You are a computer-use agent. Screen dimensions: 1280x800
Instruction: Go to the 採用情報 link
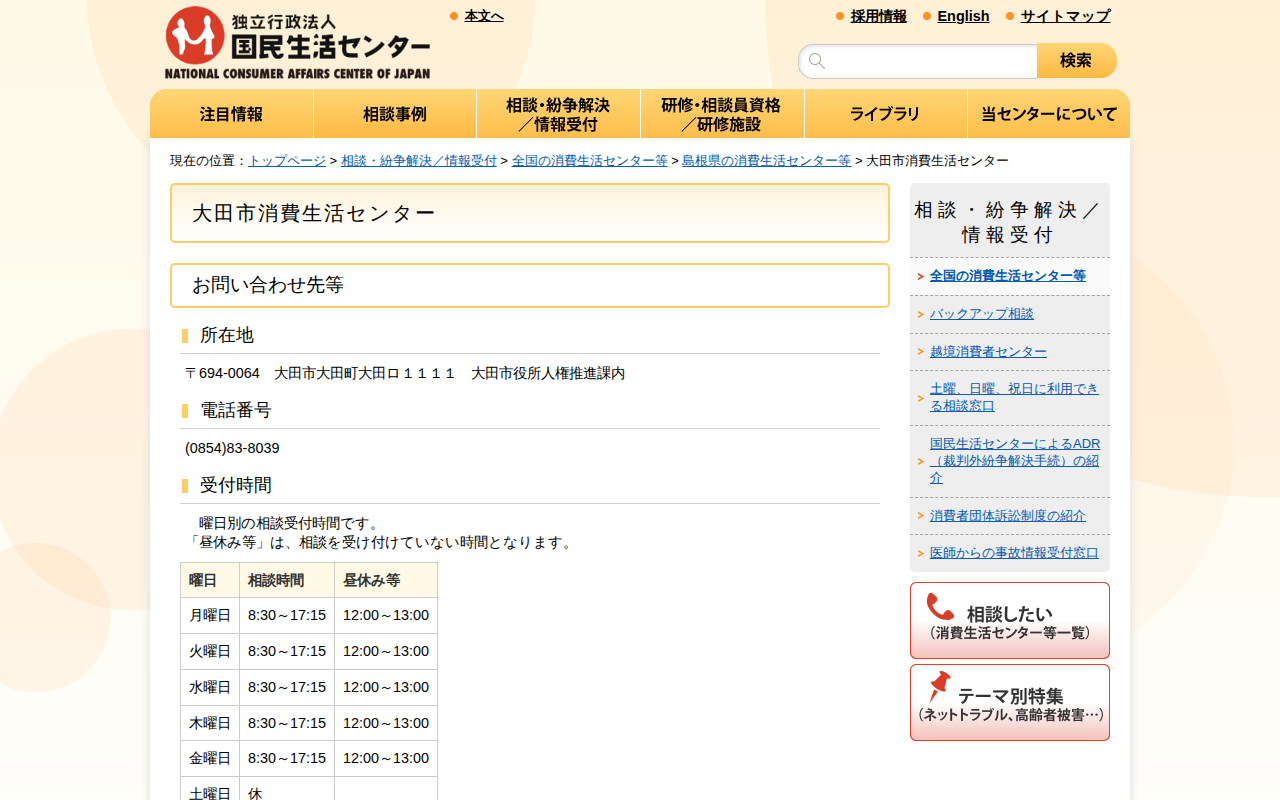pos(878,16)
